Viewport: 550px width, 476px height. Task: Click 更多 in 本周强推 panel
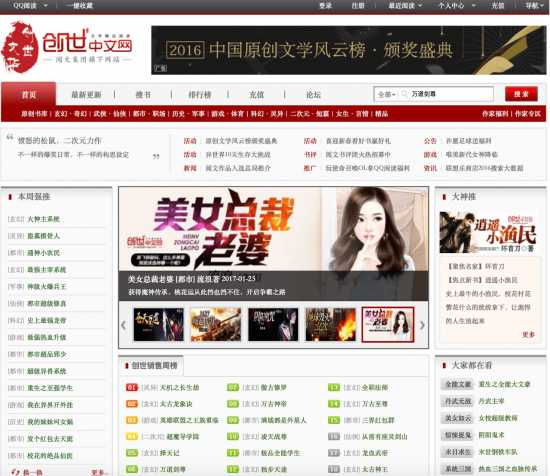(99, 472)
